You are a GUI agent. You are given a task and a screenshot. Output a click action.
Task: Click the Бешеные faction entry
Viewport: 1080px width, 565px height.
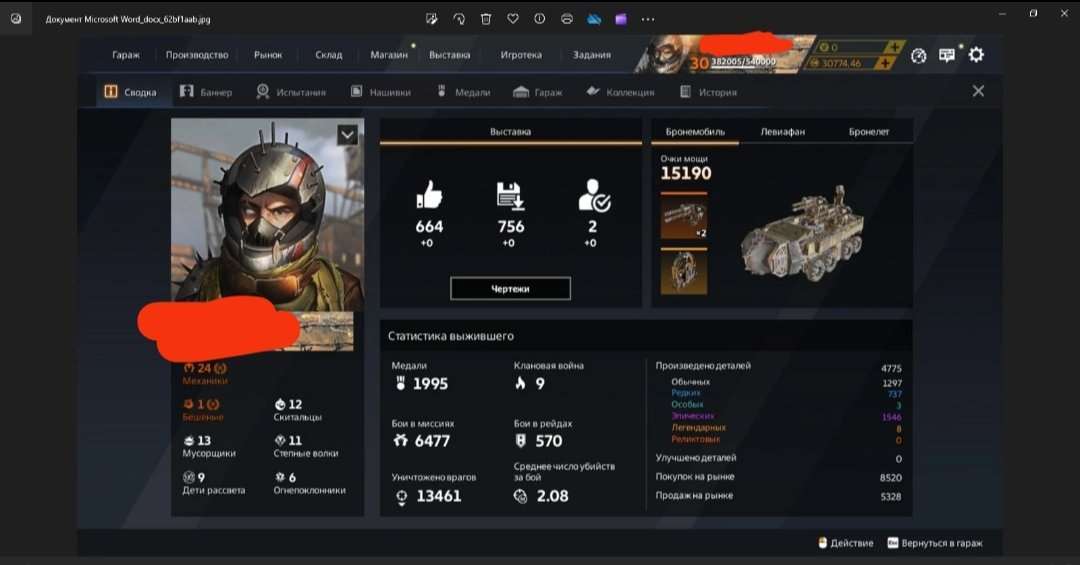click(x=202, y=410)
